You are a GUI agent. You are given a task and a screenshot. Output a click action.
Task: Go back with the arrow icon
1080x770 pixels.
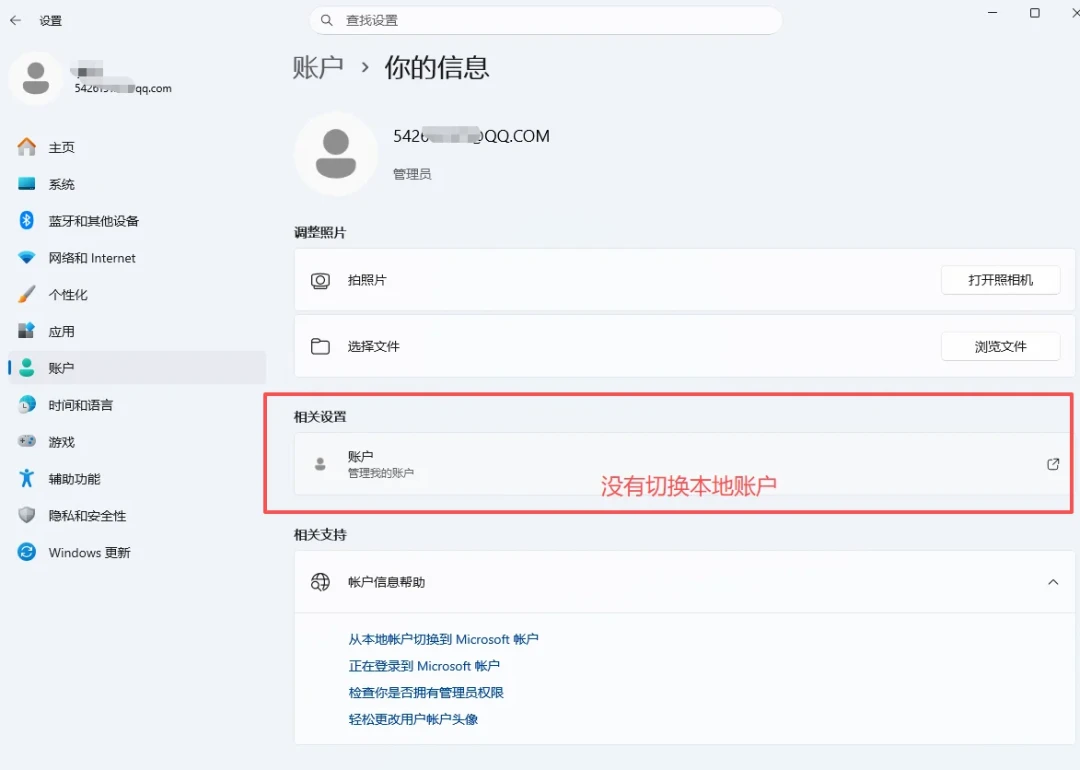point(16,21)
